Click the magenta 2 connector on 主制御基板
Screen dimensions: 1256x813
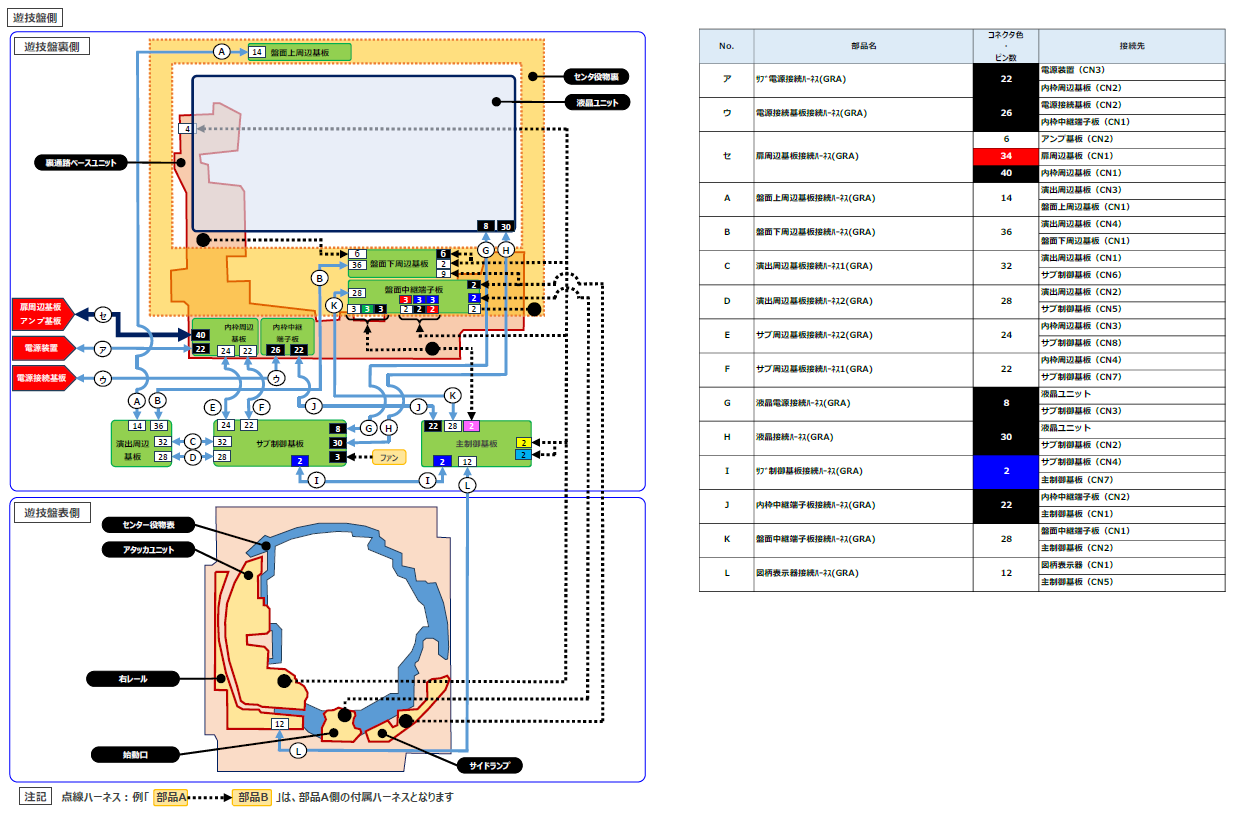(473, 426)
